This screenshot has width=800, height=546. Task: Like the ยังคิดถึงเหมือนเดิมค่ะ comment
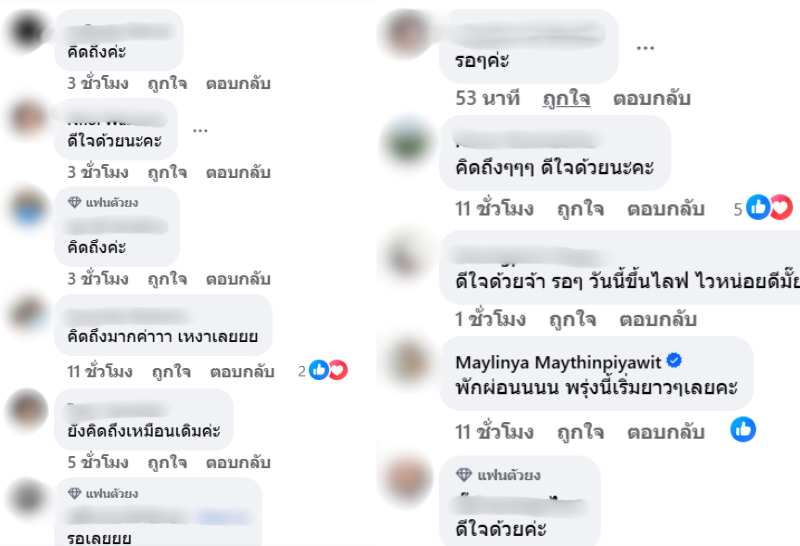[x=167, y=462]
